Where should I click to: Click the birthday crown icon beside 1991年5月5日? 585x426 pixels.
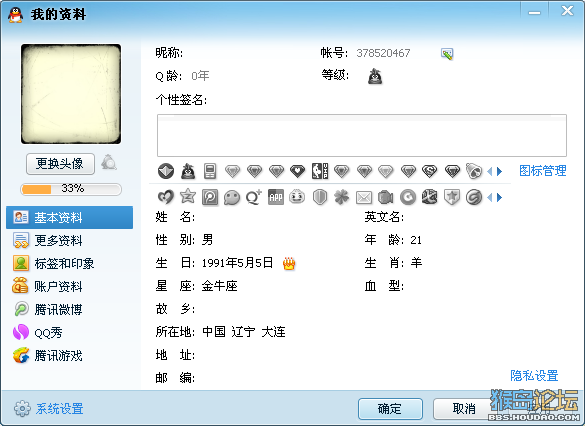289,263
